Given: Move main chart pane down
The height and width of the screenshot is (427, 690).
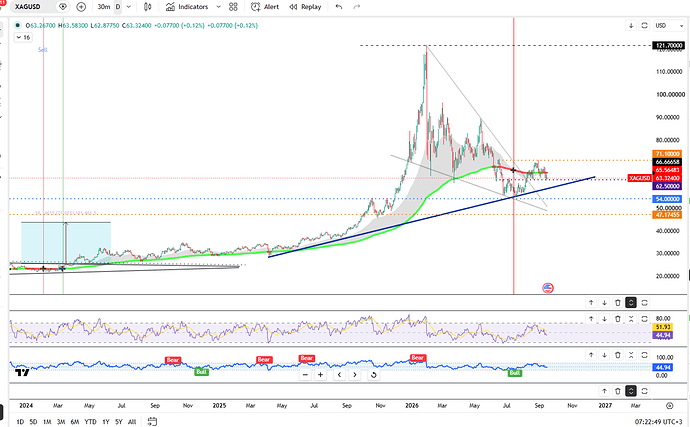Looking at the screenshot, I should (604, 303).
